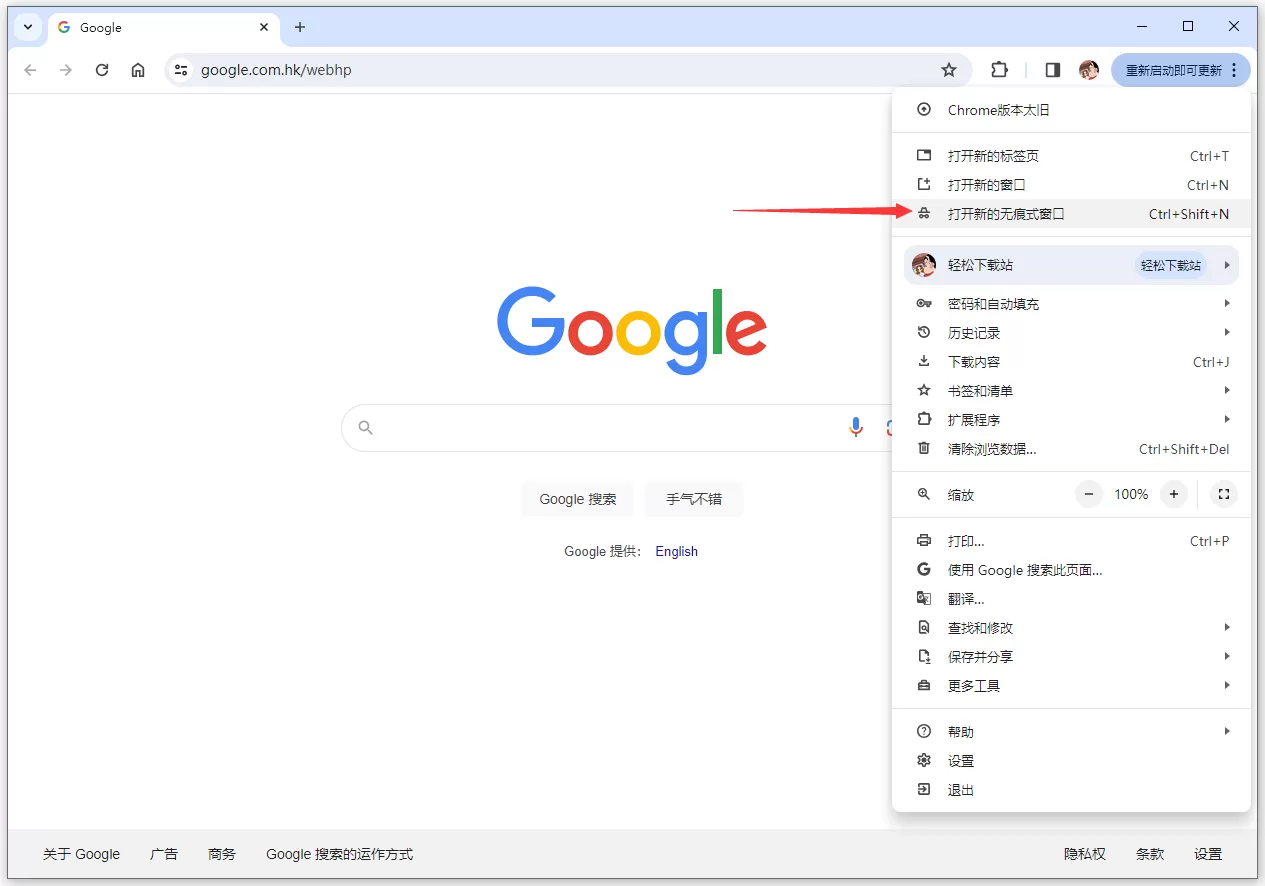Image resolution: width=1265 pixels, height=886 pixels.
Task: Reload the current page
Action: [102, 70]
